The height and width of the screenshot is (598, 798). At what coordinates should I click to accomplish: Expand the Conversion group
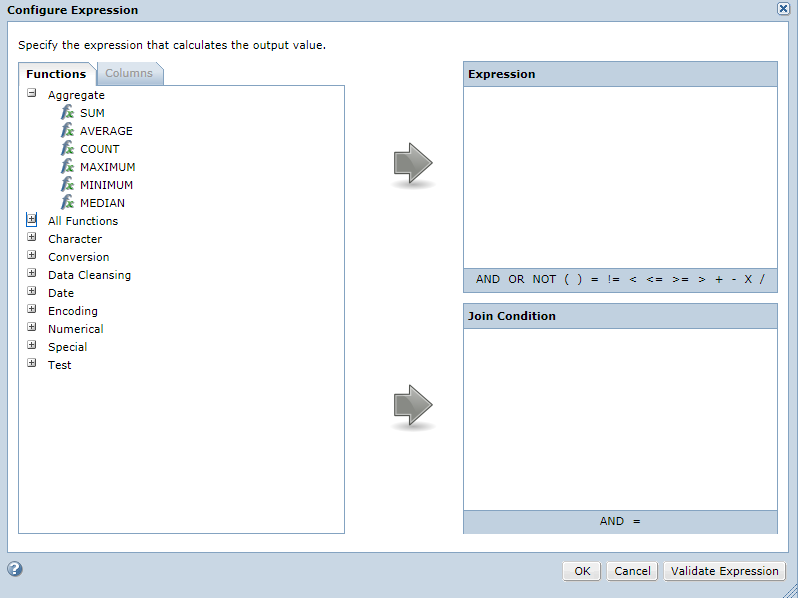click(32, 255)
